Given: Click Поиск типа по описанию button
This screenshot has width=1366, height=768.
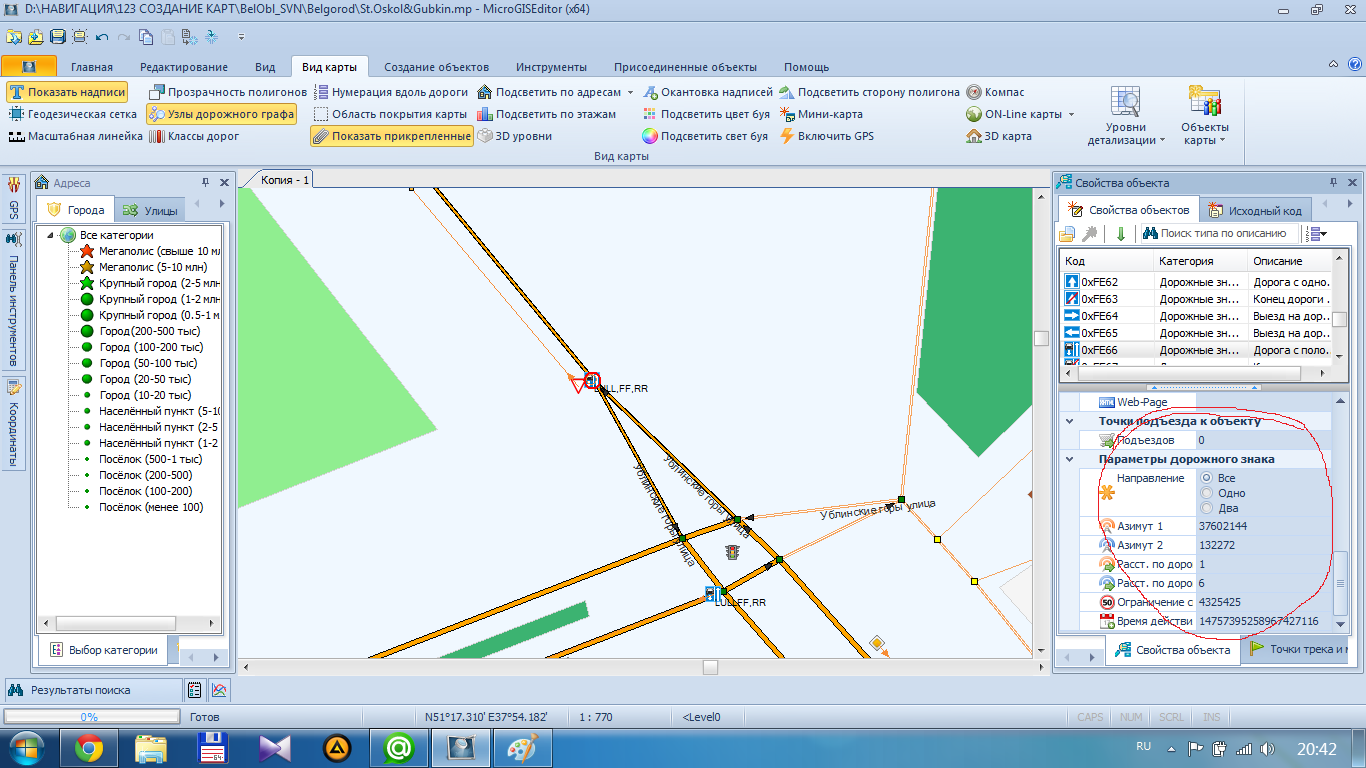Looking at the screenshot, I should (x=1214, y=233).
